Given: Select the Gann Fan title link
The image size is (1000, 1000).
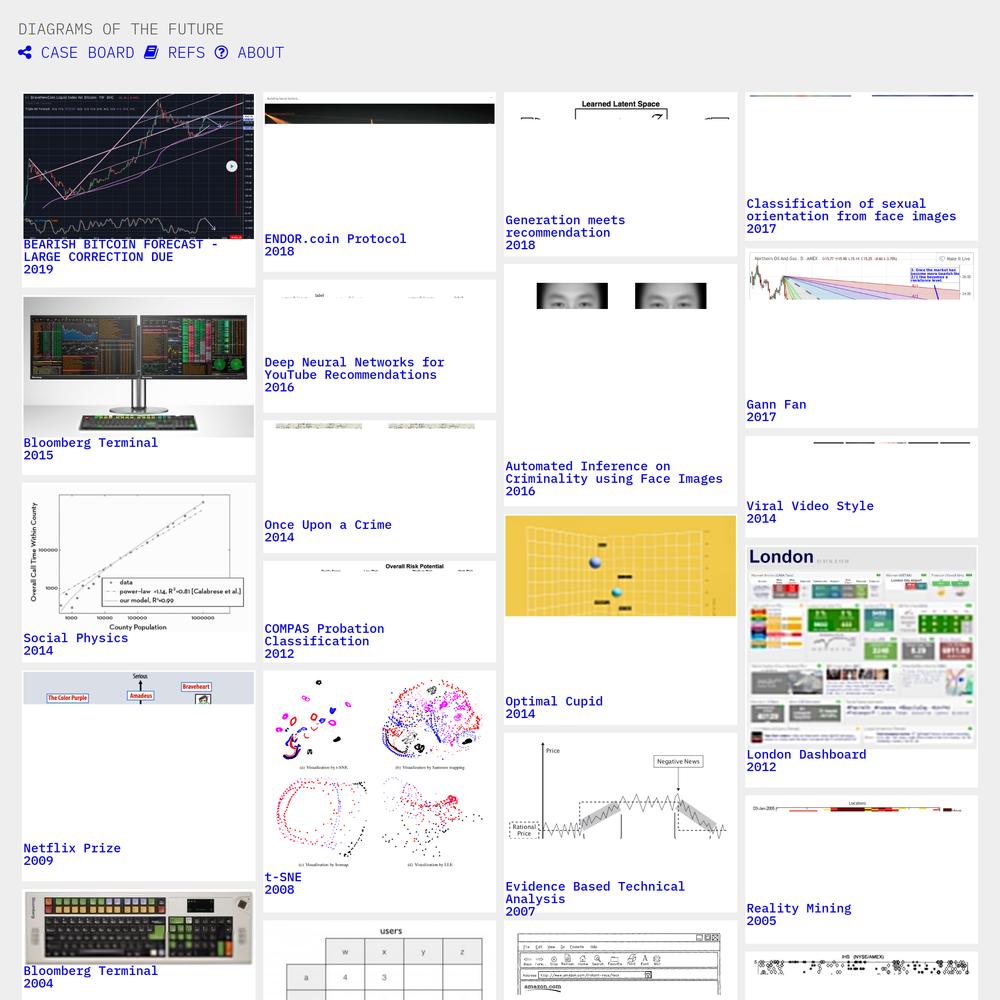Looking at the screenshot, I should tap(776, 404).
